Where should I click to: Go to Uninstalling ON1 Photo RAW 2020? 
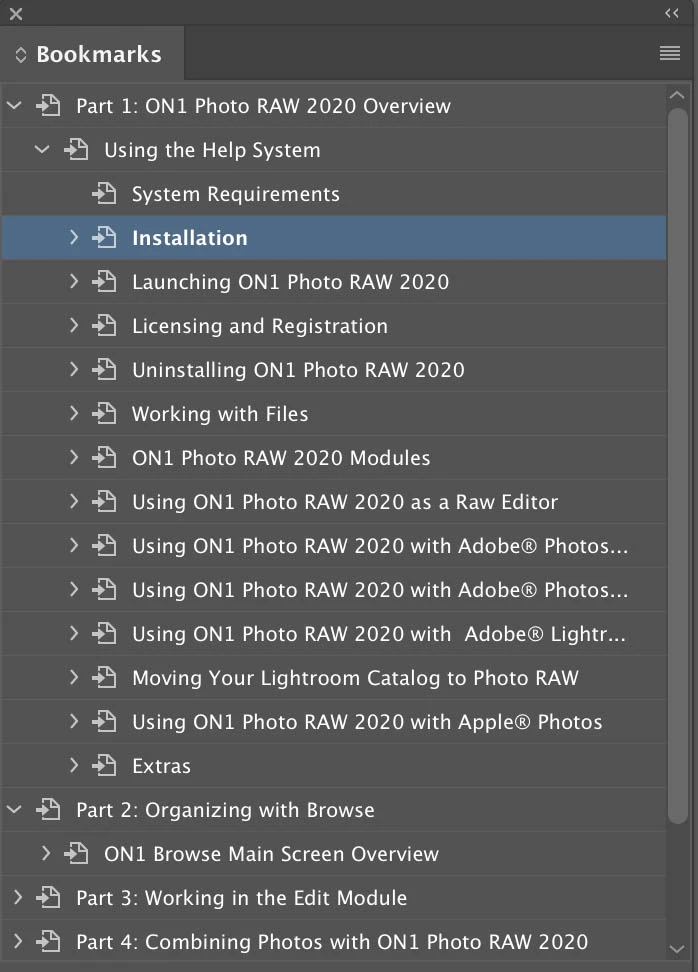click(x=298, y=370)
